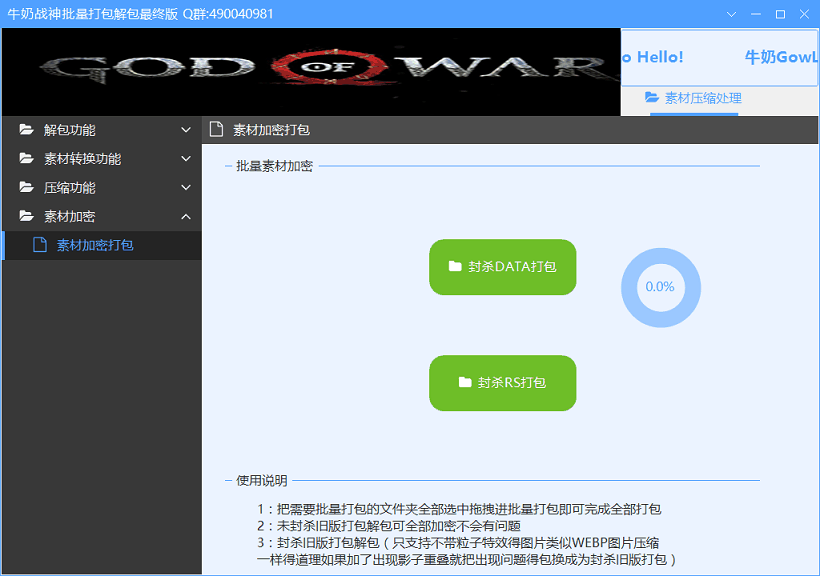Click the folder icon beside 素材转换功能
The height and width of the screenshot is (576, 820).
tap(26, 158)
